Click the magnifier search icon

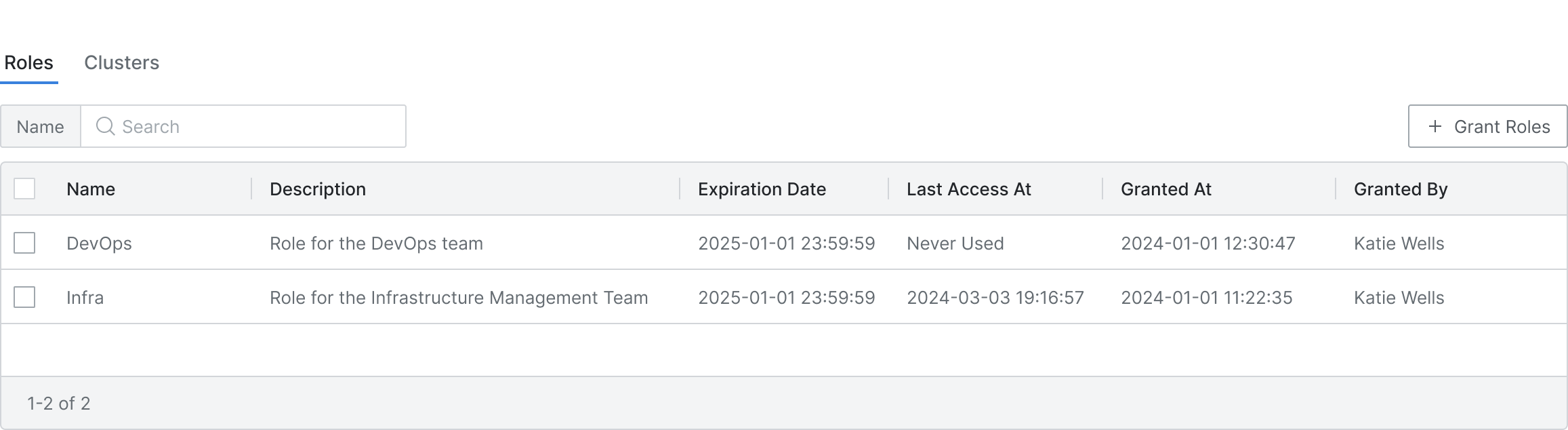[x=105, y=126]
